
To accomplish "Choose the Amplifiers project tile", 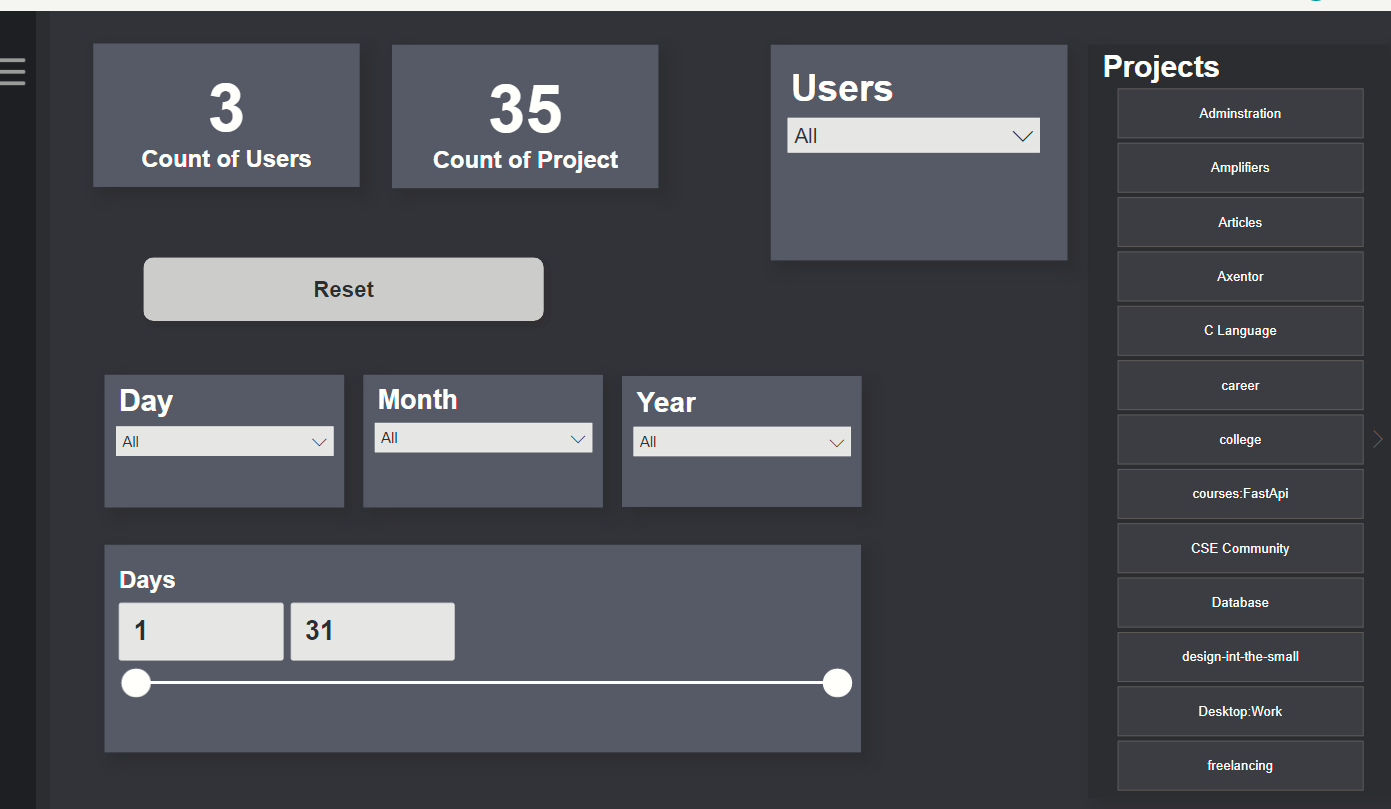I will coord(1239,168).
